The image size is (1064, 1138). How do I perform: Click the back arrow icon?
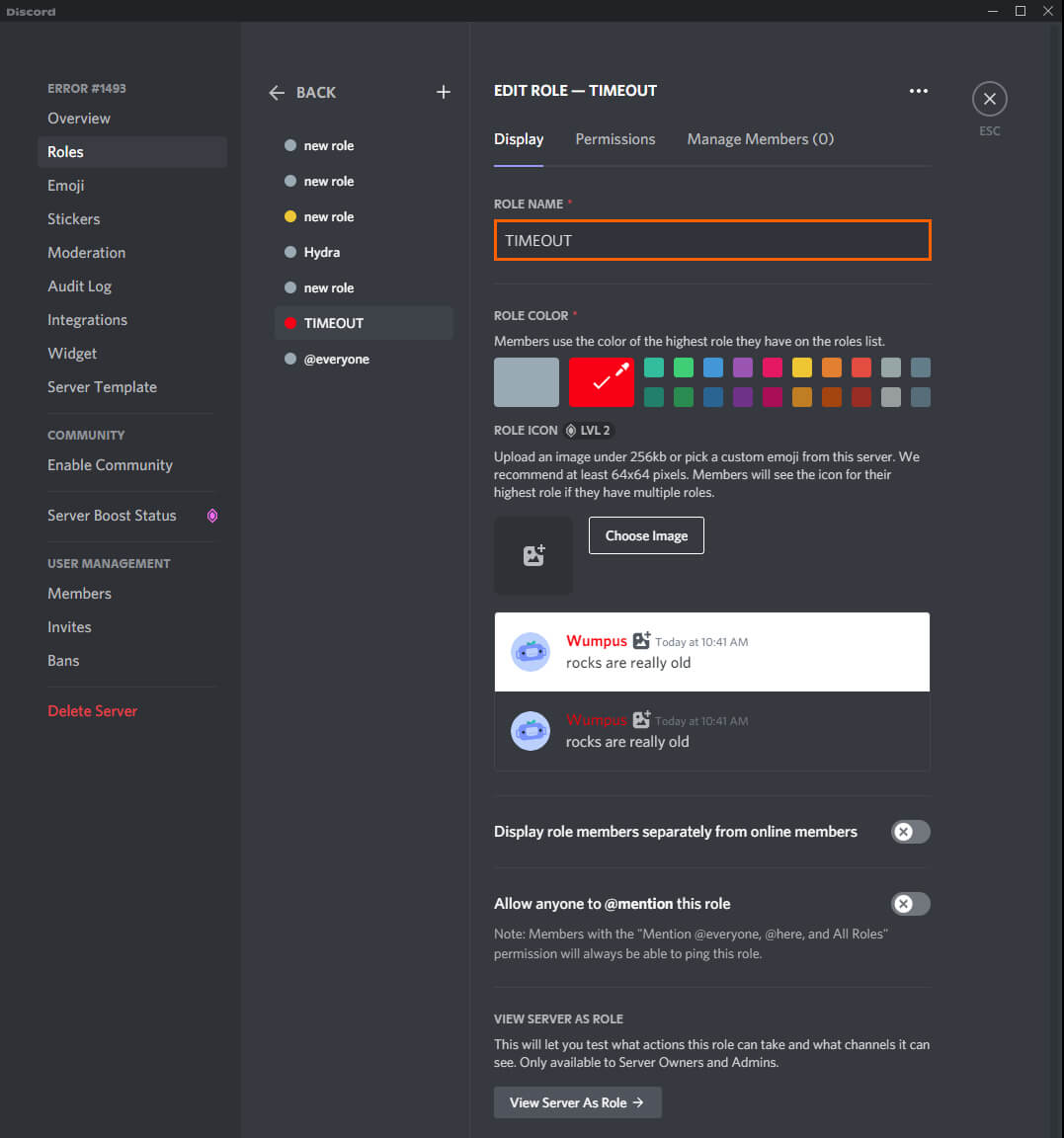(x=277, y=92)
